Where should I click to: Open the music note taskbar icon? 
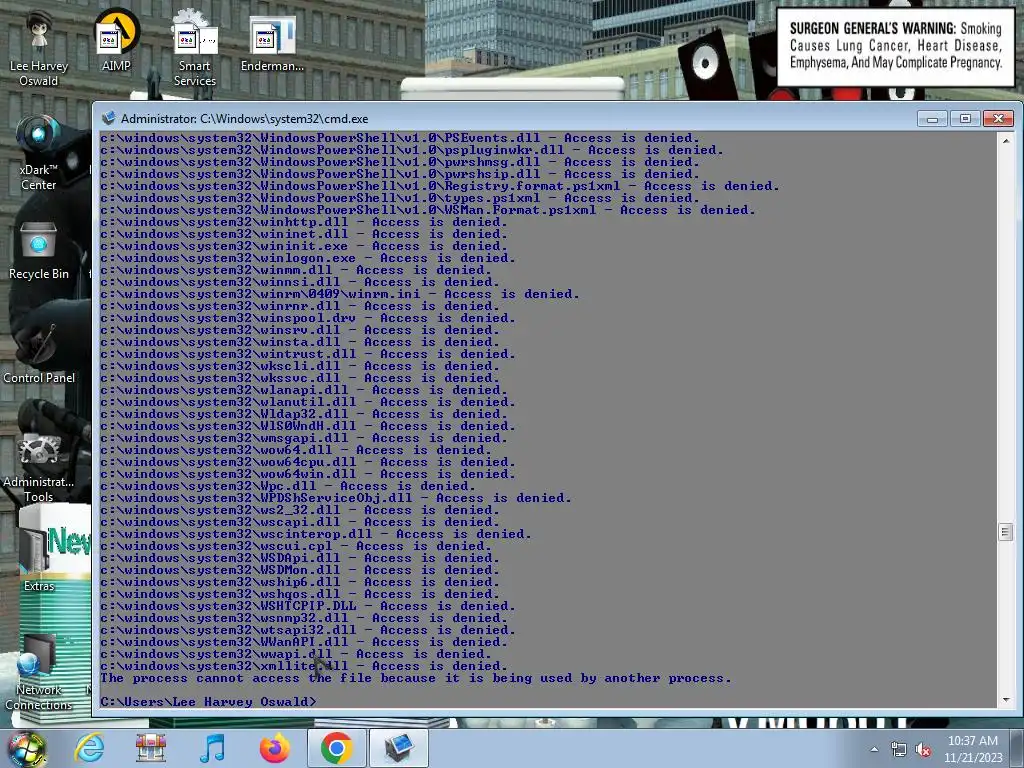pos(212,748)
